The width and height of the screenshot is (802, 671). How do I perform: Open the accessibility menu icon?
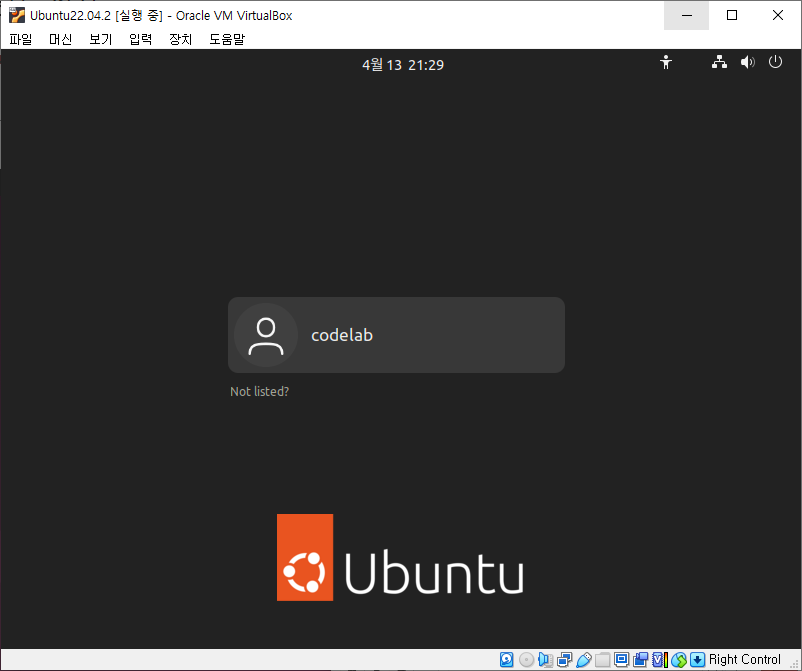pyautogui.click(x=665, y=62)
